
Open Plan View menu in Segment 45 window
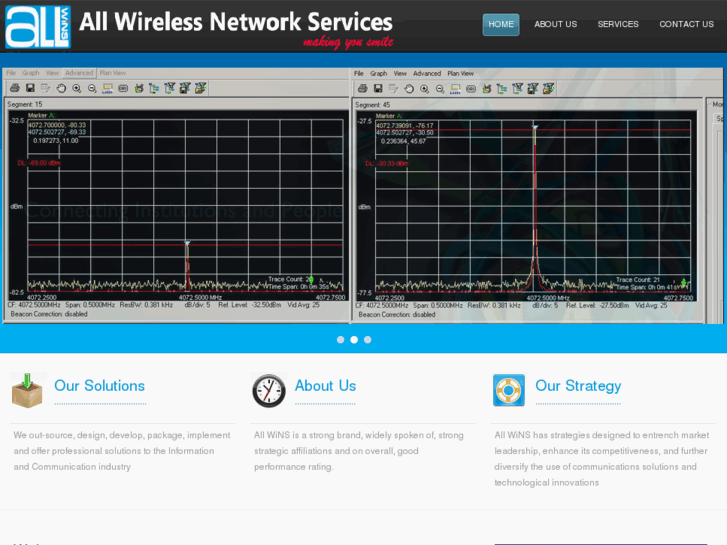(460, 73)
